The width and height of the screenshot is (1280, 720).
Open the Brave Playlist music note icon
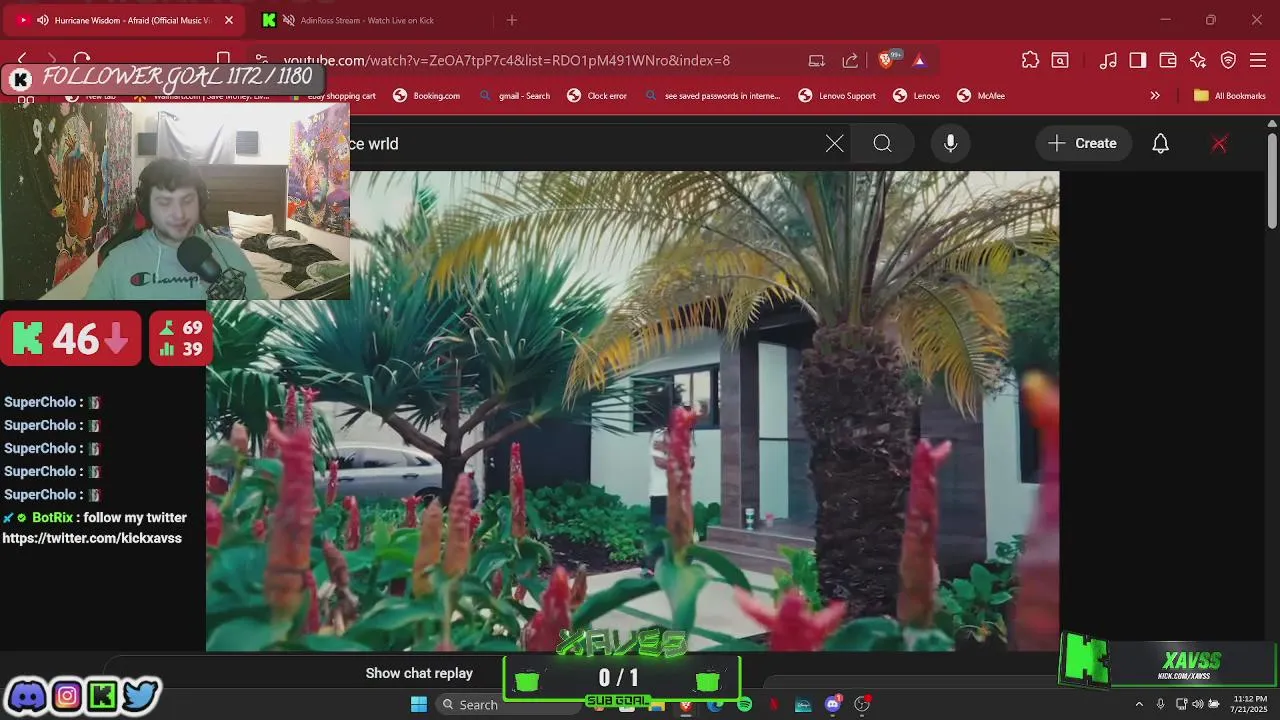(1108, 60)
